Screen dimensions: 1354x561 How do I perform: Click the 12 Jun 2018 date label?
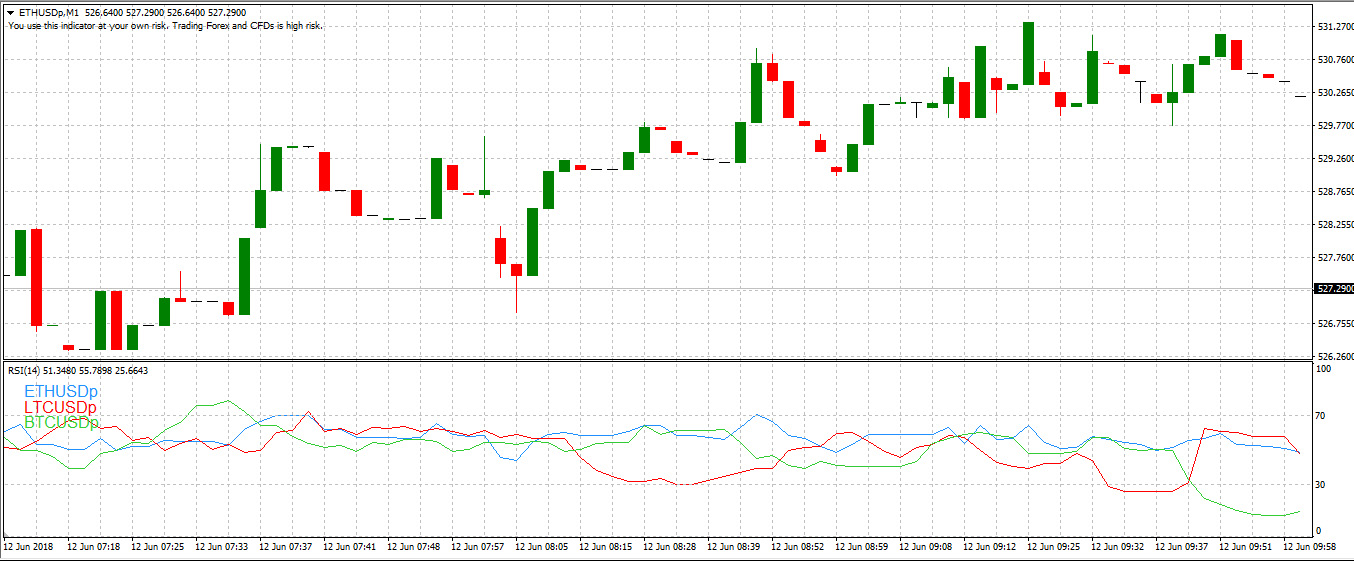[x=27, y=547]
